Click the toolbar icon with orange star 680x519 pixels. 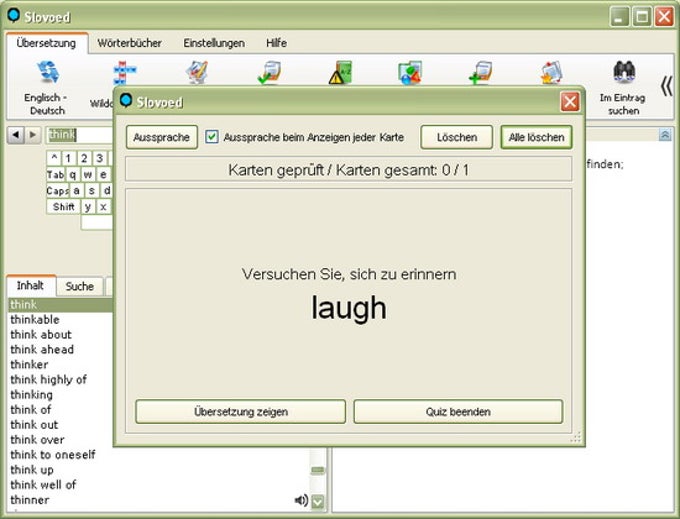(552, 72)
